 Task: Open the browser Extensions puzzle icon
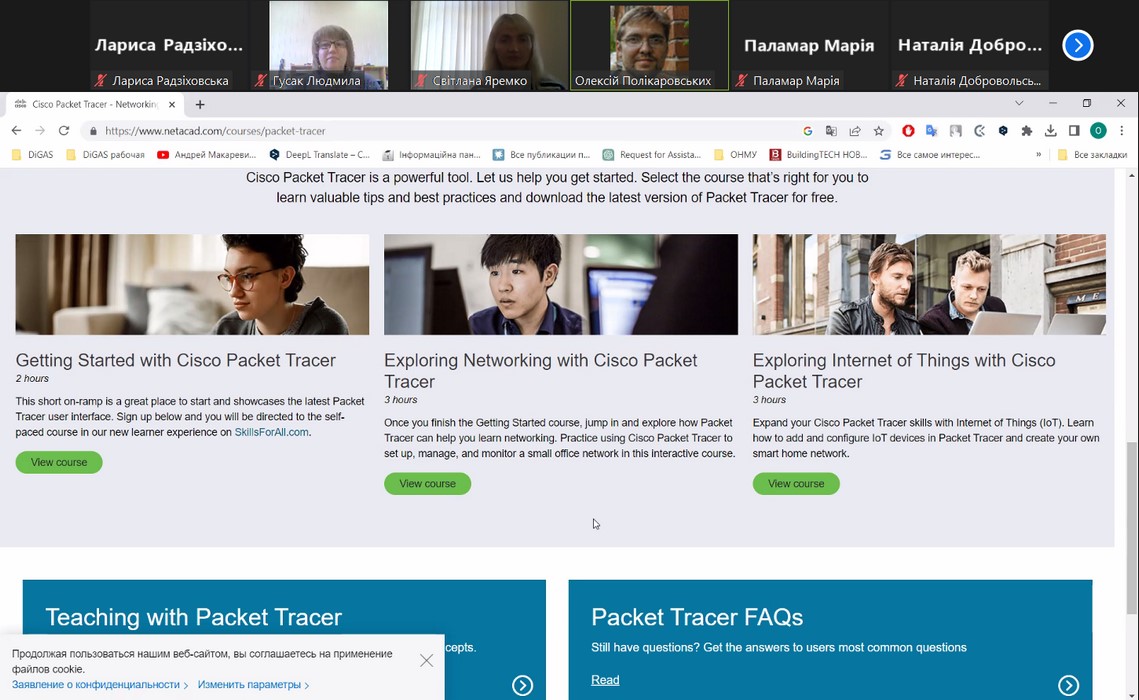(x=1026, y=131)
